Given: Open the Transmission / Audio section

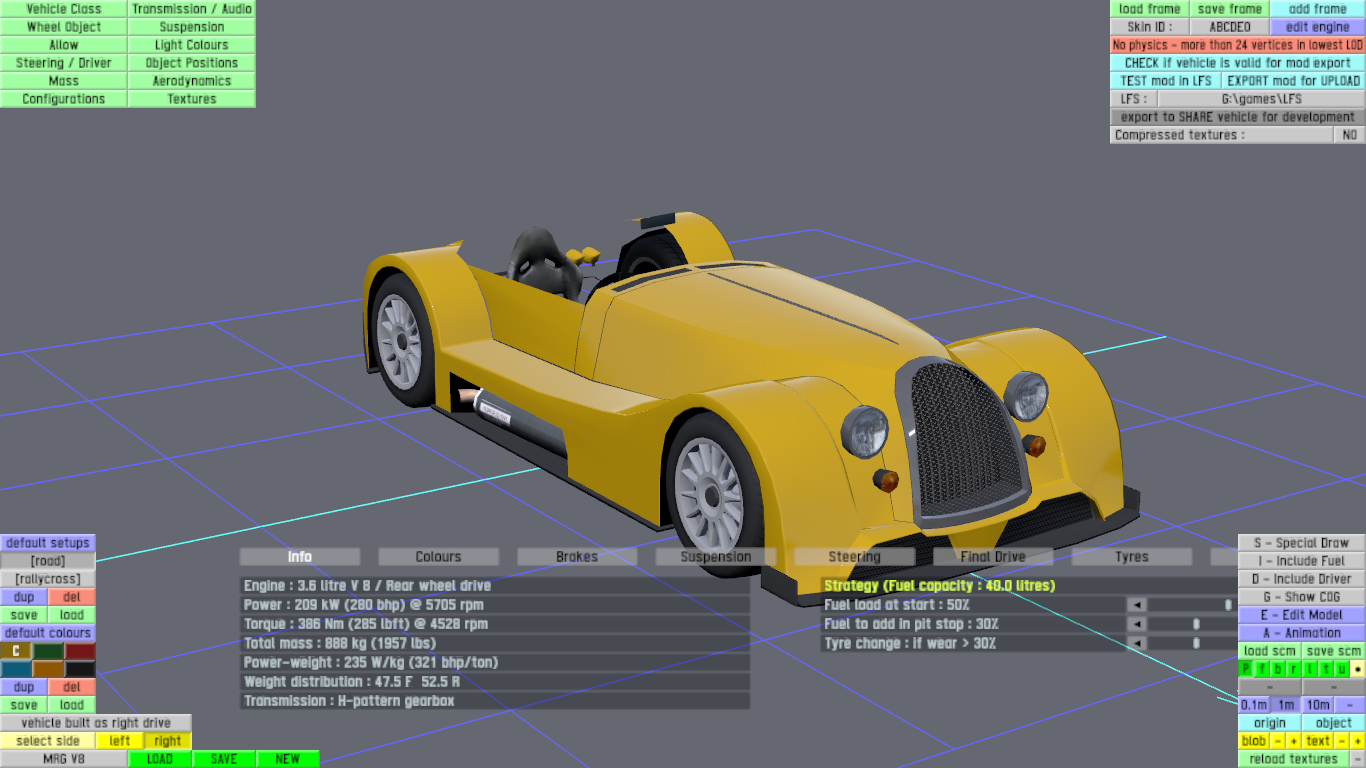Looking at the screenshot, I should [x=192, y=9].
